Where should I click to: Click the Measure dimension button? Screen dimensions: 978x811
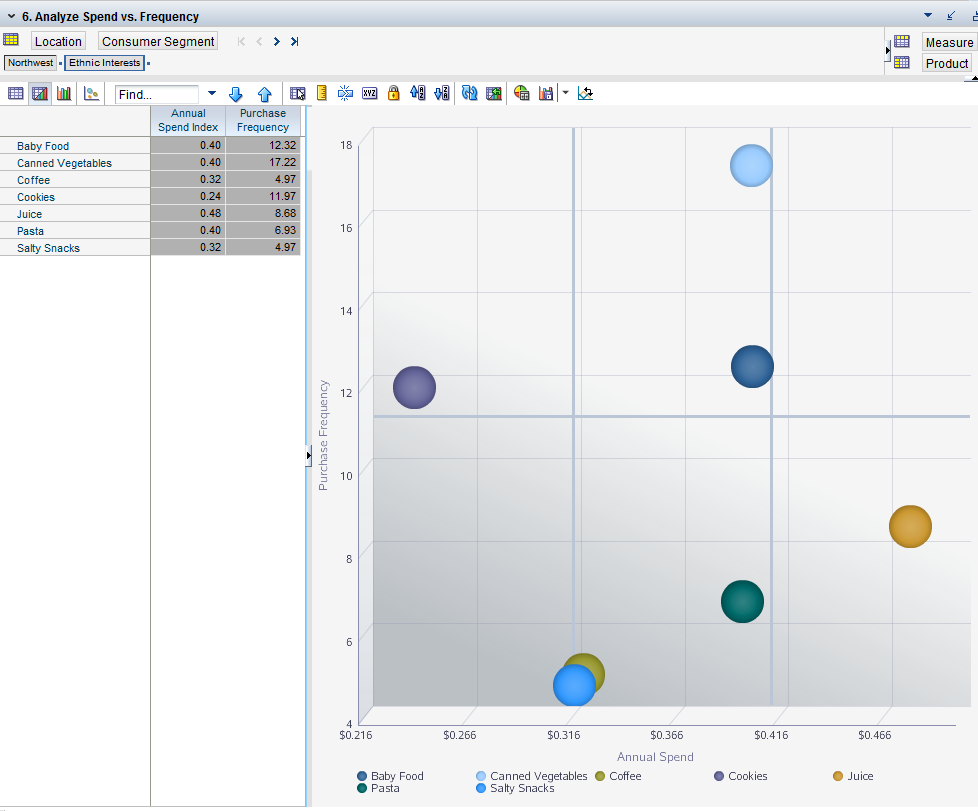(x=948, y=42)
